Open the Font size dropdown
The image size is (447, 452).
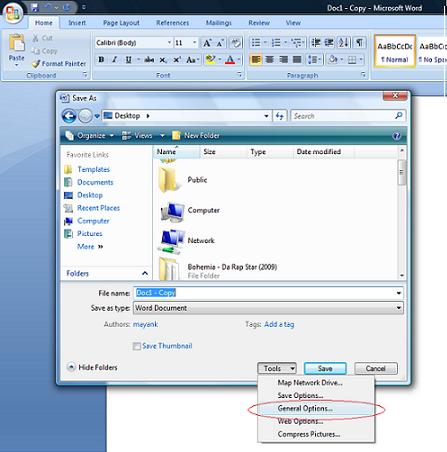(194, 43)
